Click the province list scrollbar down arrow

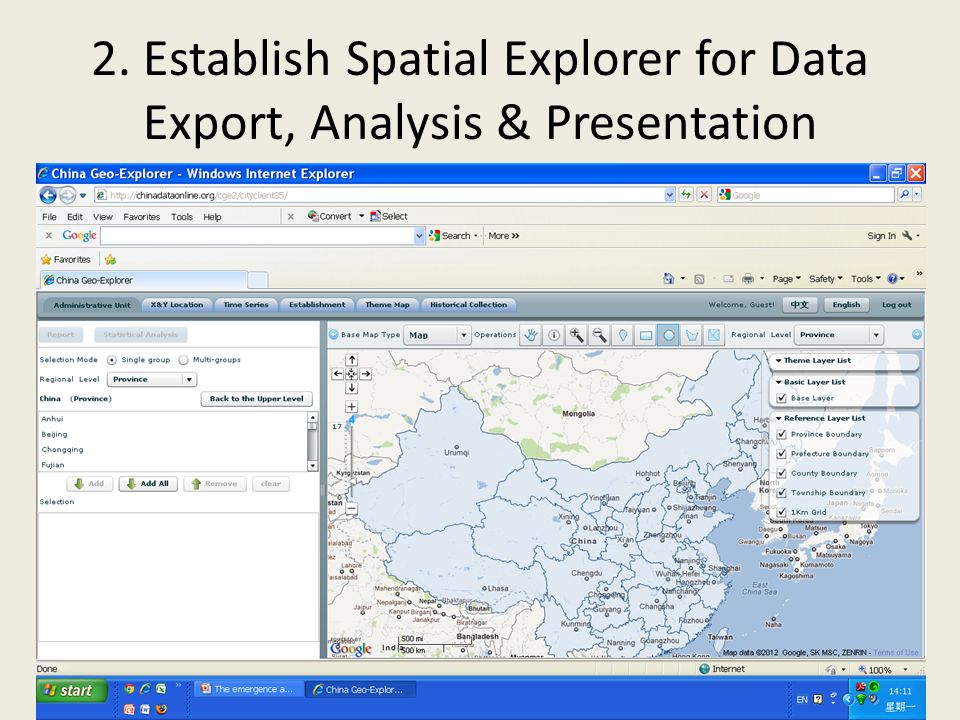(x=312, y=465)
